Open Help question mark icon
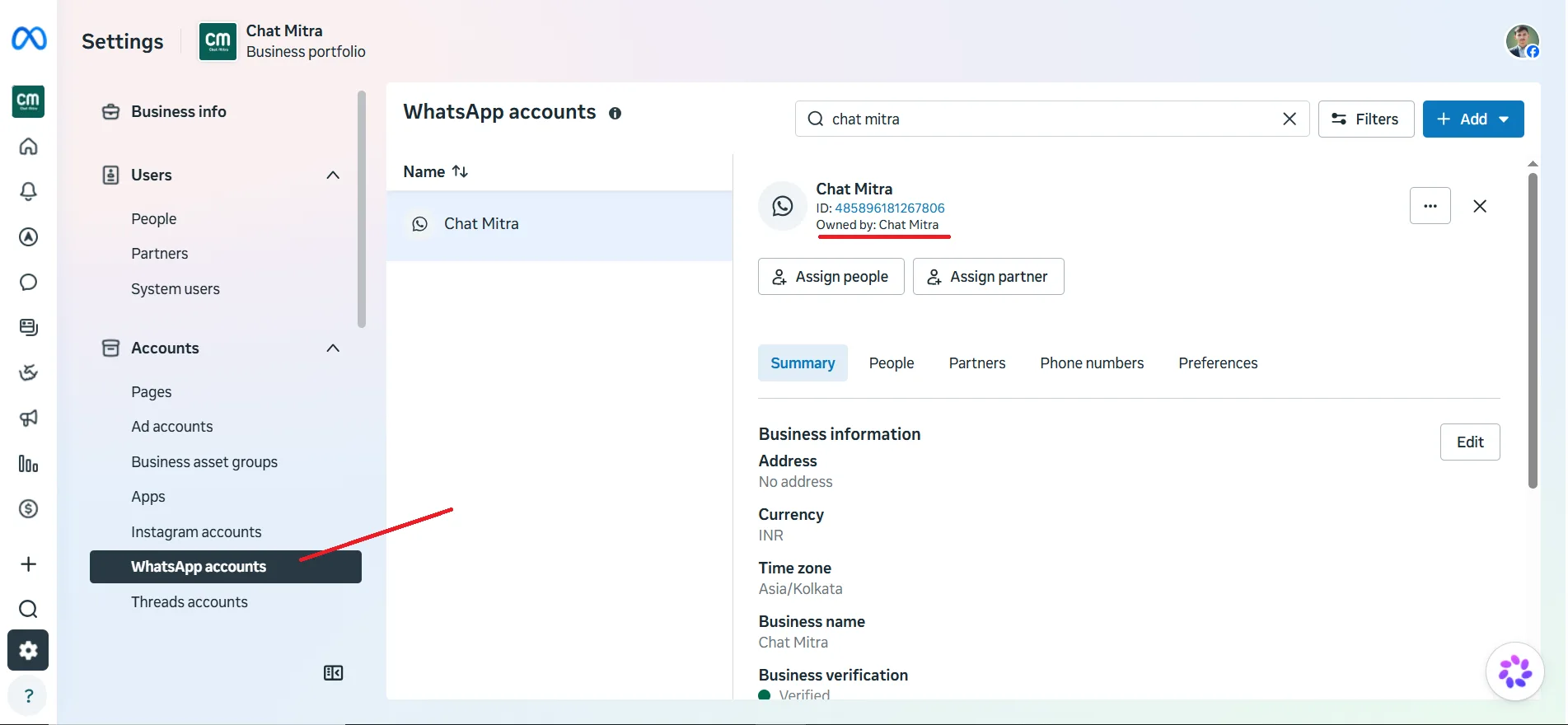The image size is (1568, 725). tap(28, 696)
